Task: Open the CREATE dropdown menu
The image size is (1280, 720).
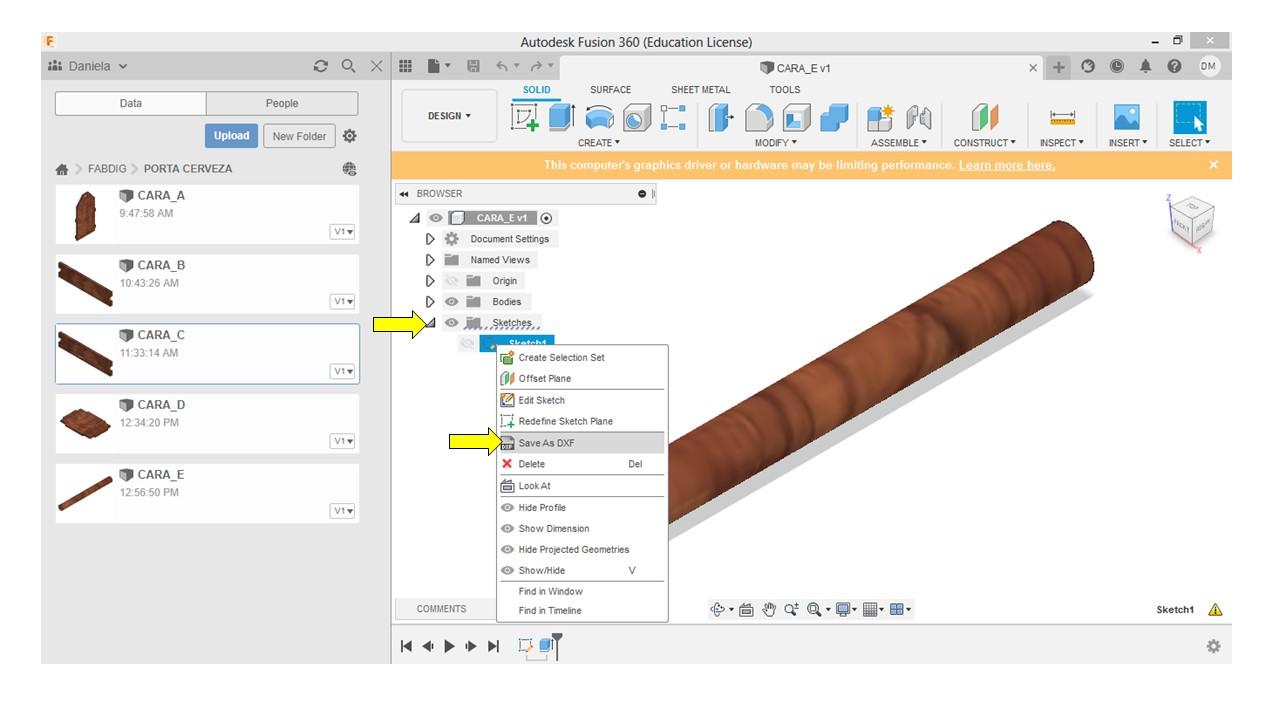Action: 599,143
